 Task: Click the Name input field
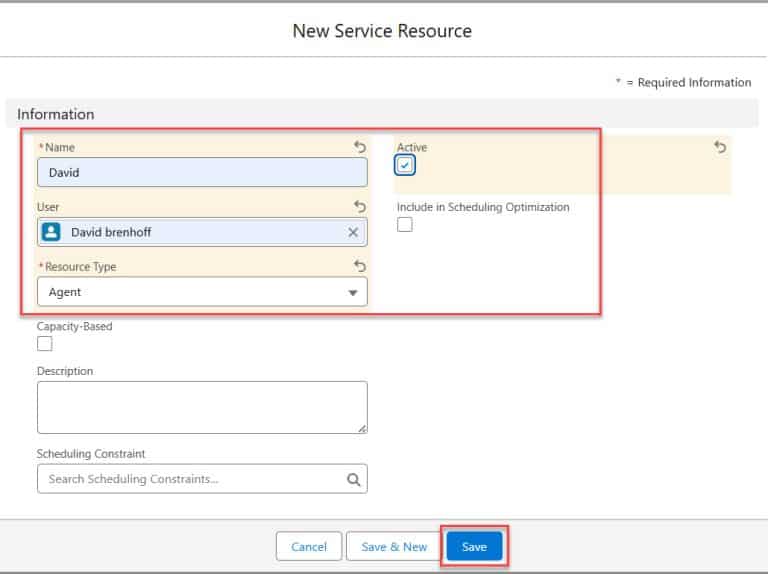[202, 172]
